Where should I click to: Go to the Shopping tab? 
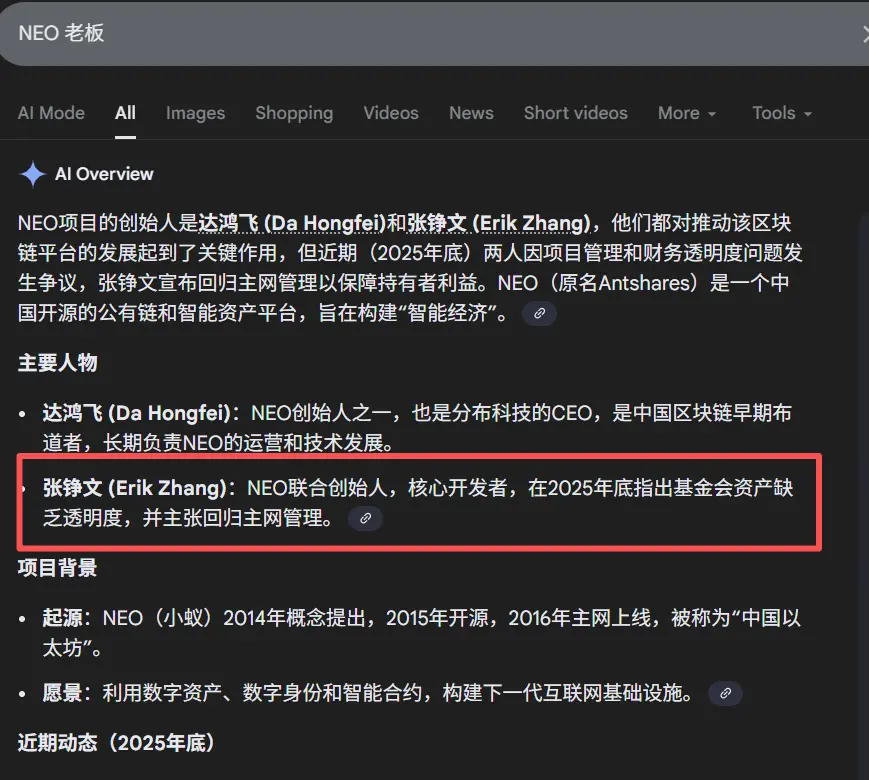(x=294, y=113)
